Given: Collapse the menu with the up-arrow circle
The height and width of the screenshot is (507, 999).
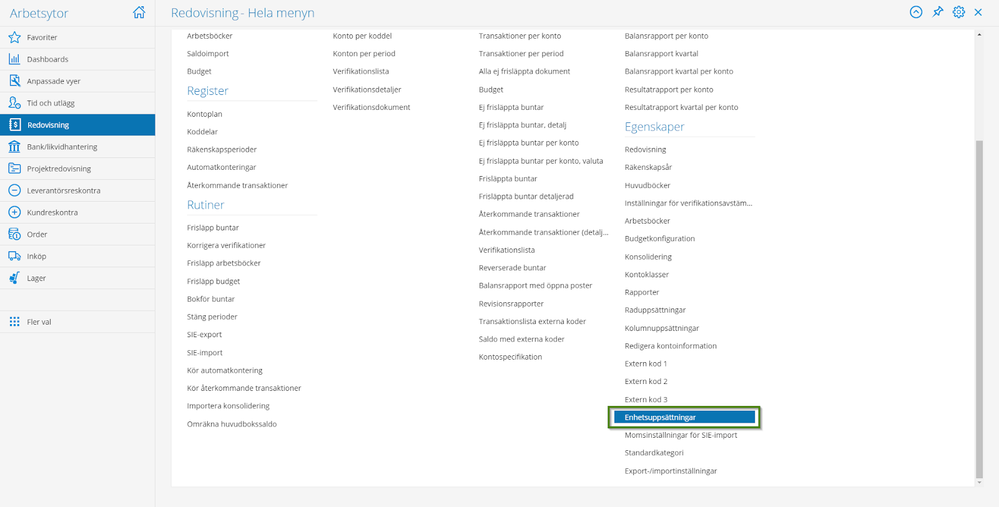Looking at the screenshot, I should [x=916, y=12].
